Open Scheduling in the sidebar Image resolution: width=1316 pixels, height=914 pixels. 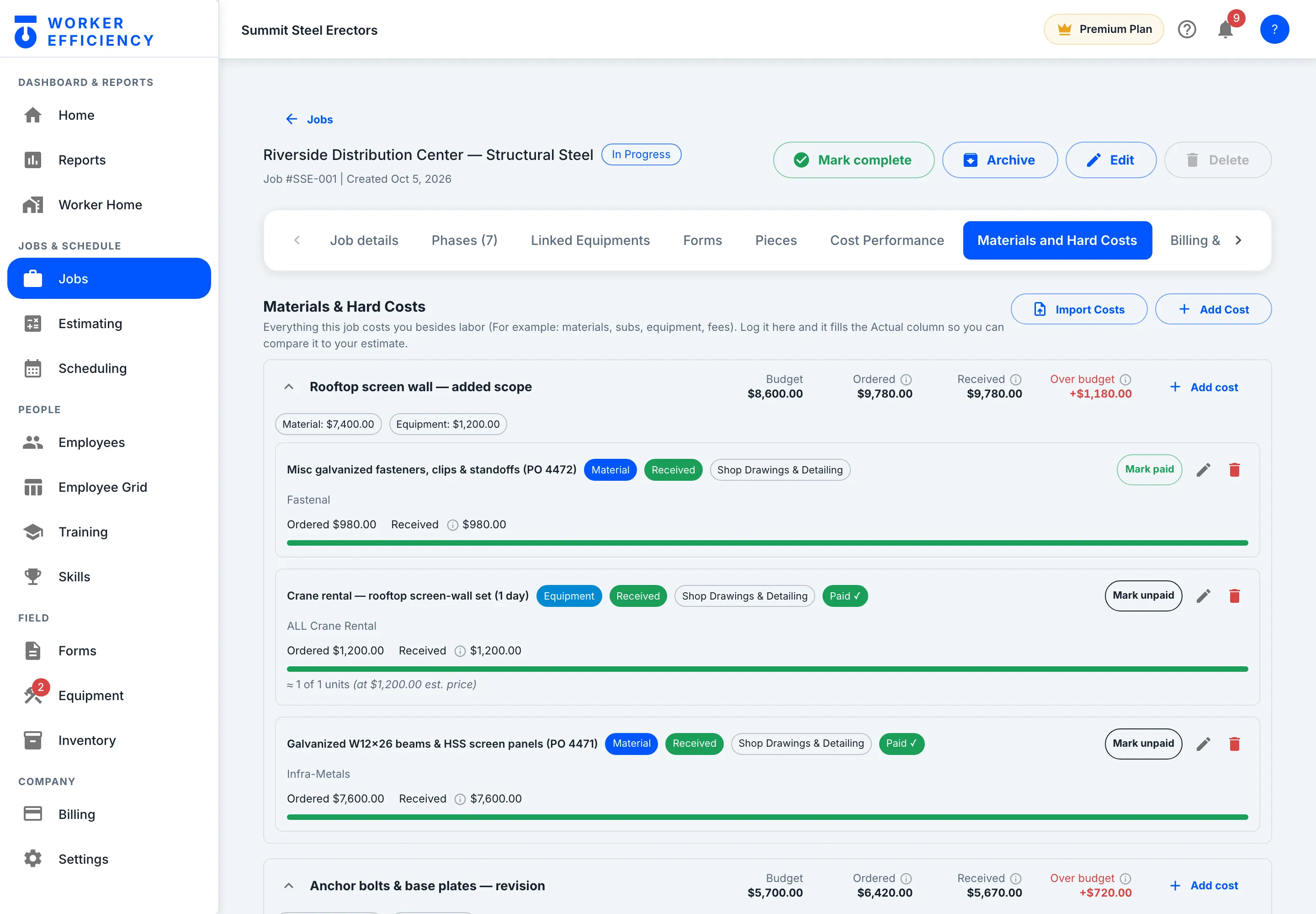pos(109,368)
